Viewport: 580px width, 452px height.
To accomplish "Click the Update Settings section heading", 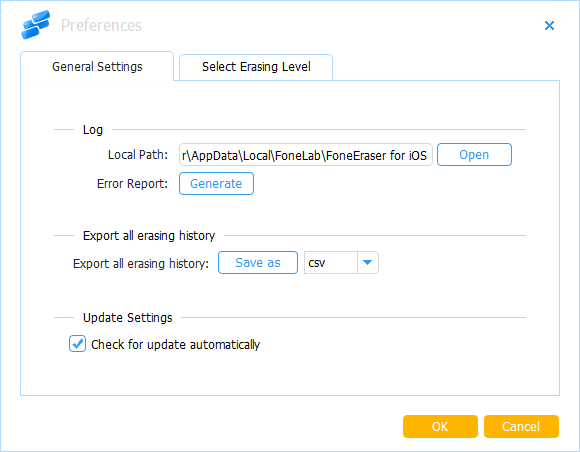I will [x=128, y=317].
